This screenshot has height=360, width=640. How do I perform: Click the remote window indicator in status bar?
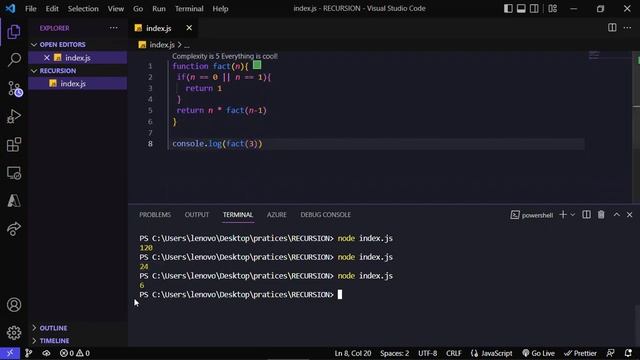10,353
